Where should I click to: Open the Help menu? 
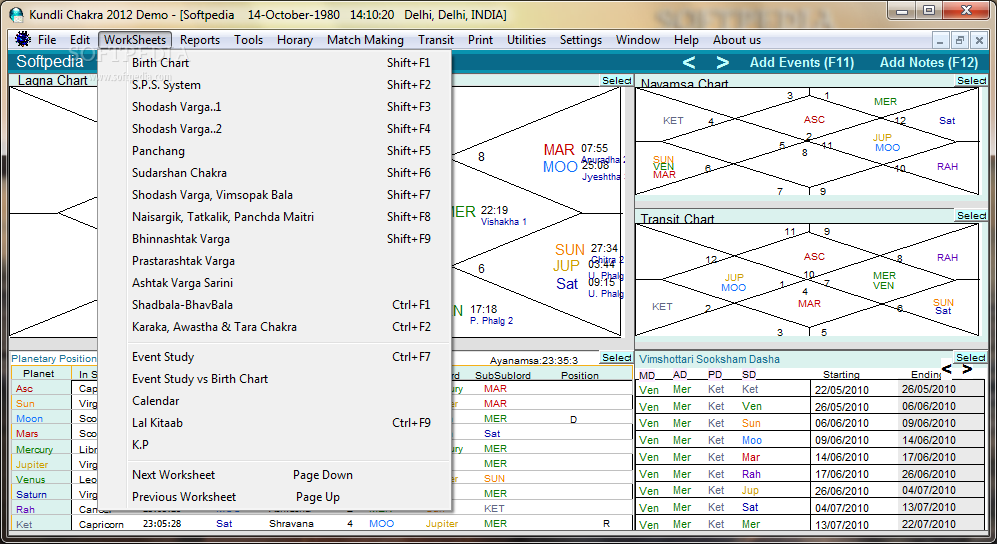[x=686, y=39]
